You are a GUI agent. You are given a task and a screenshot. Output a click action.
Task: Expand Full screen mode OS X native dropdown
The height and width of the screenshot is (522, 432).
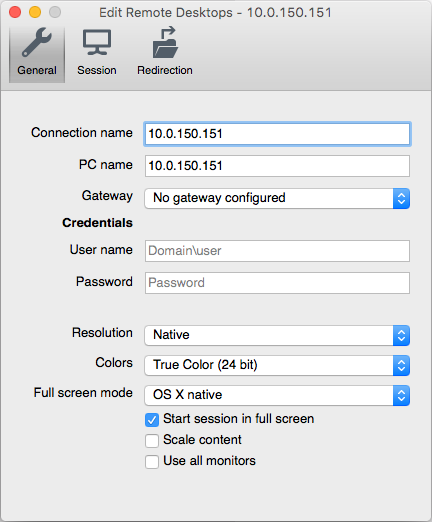point(277,395)
